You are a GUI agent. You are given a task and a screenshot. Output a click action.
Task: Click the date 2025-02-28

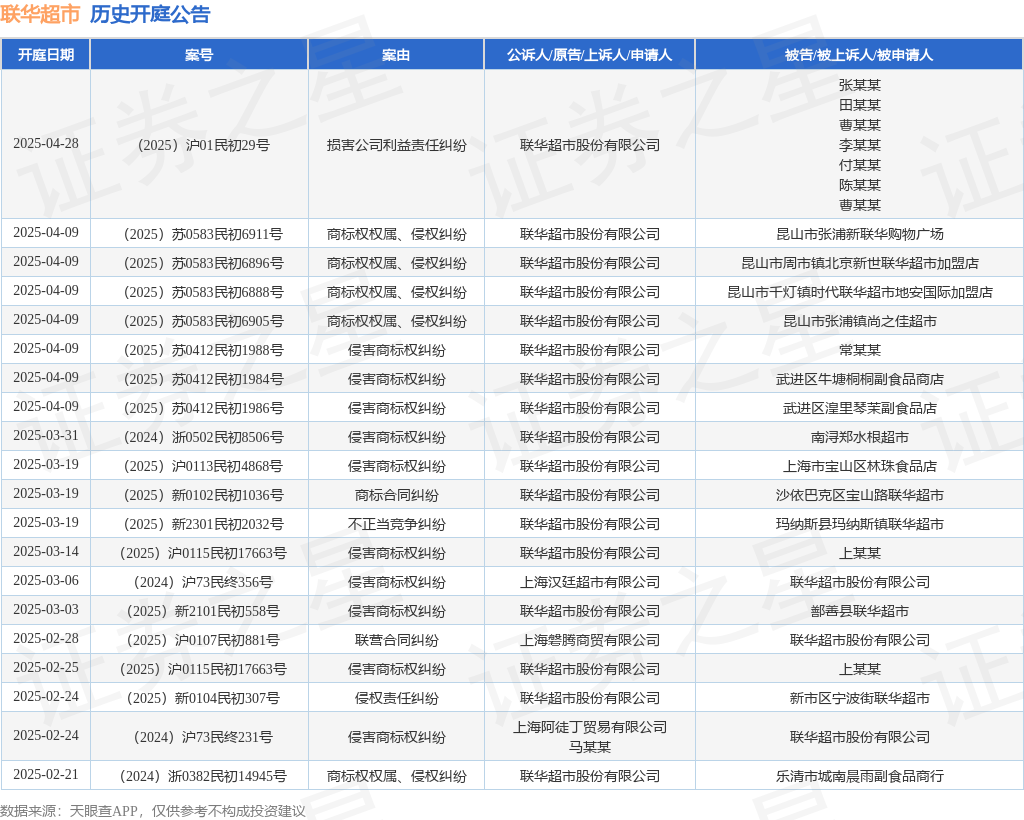coord(46,639)
